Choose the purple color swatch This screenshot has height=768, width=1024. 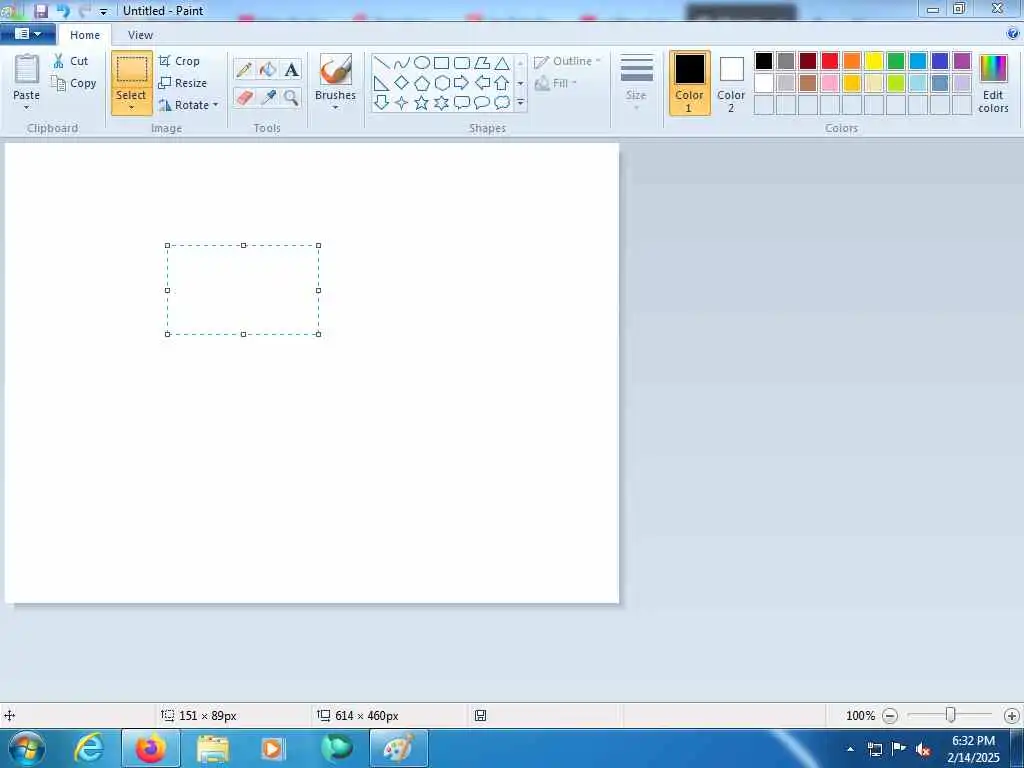coord(962,61)
